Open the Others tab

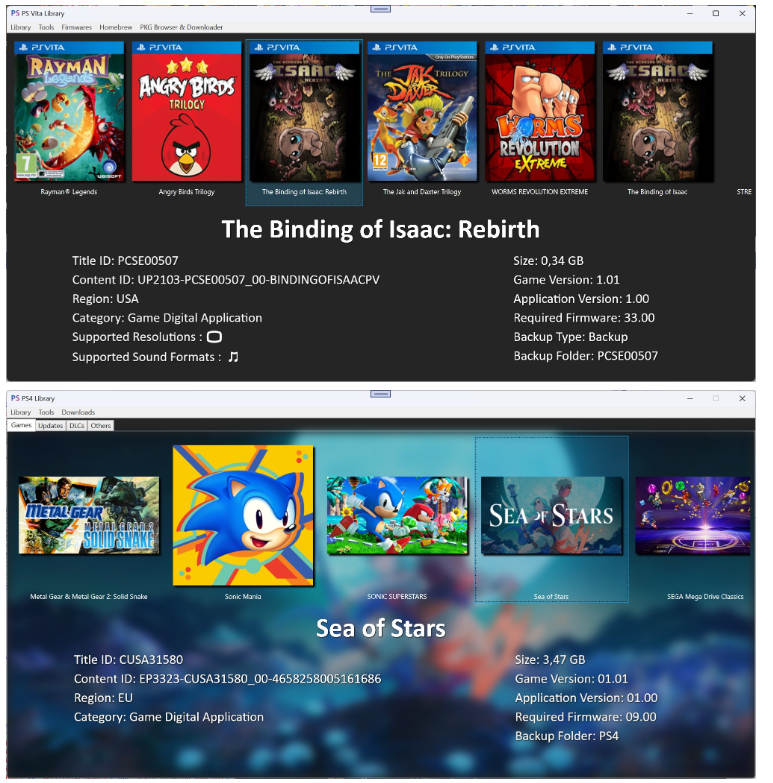101,426
